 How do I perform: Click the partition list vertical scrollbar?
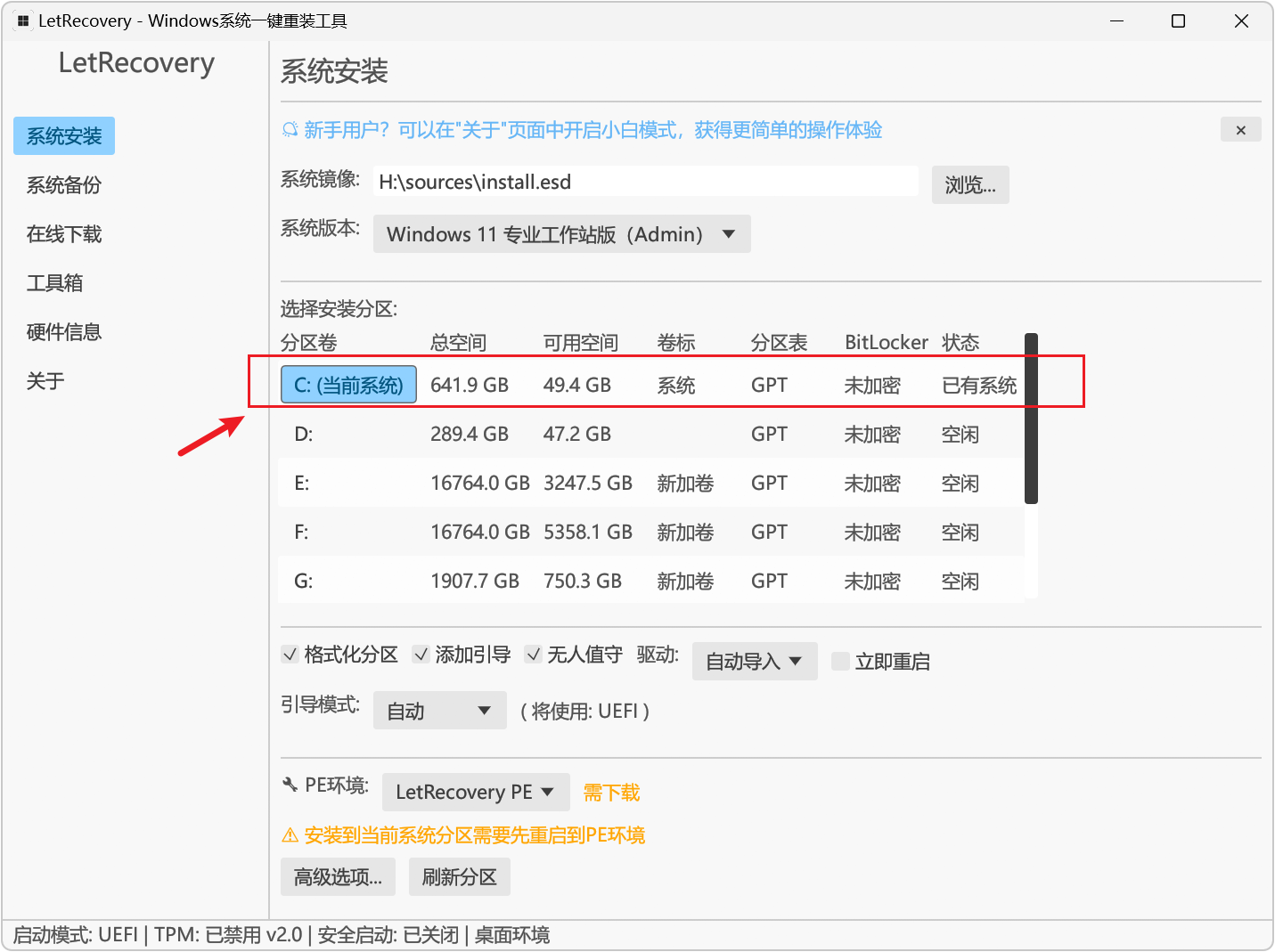point(1031,419)
